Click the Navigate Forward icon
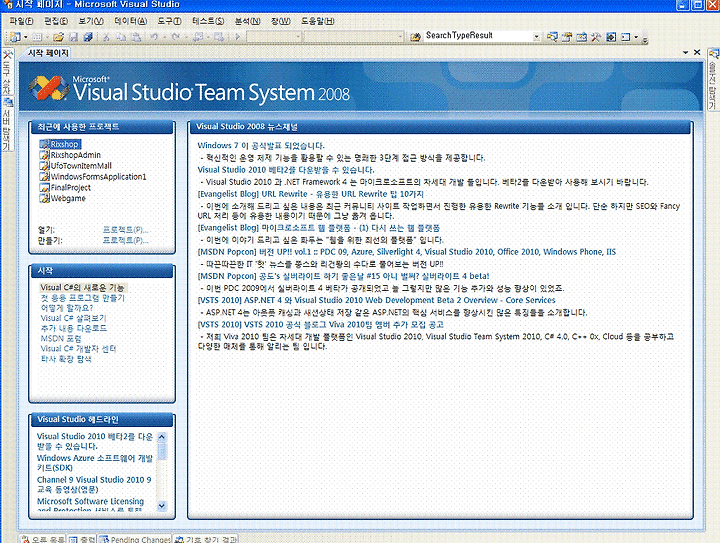The width and height of the screenshot is (720, 543). [219, 37]
